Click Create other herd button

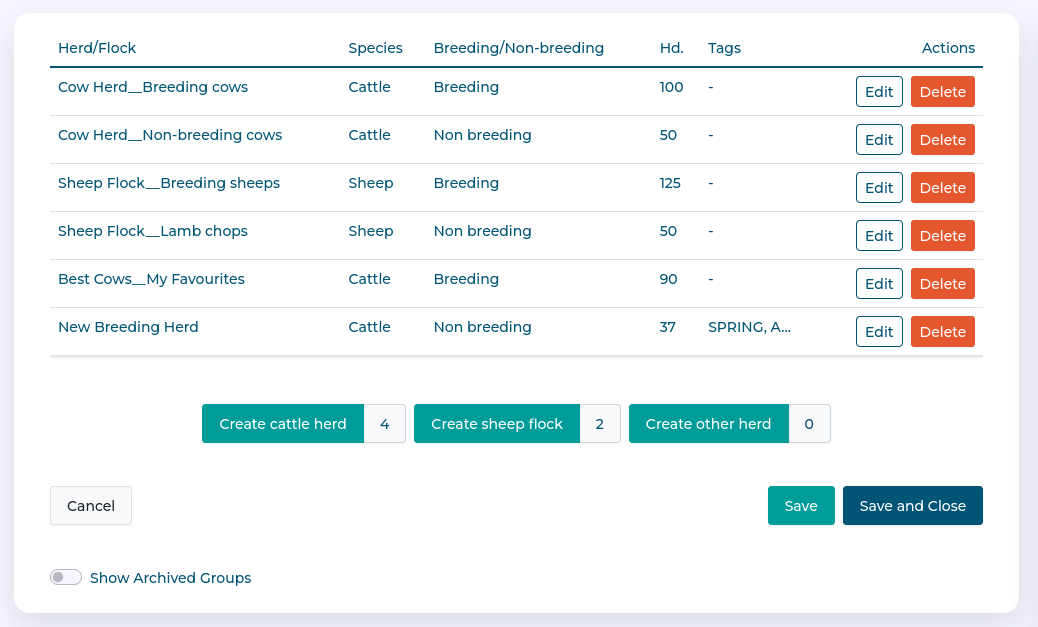pyautogui.click(x=708, y=424)
